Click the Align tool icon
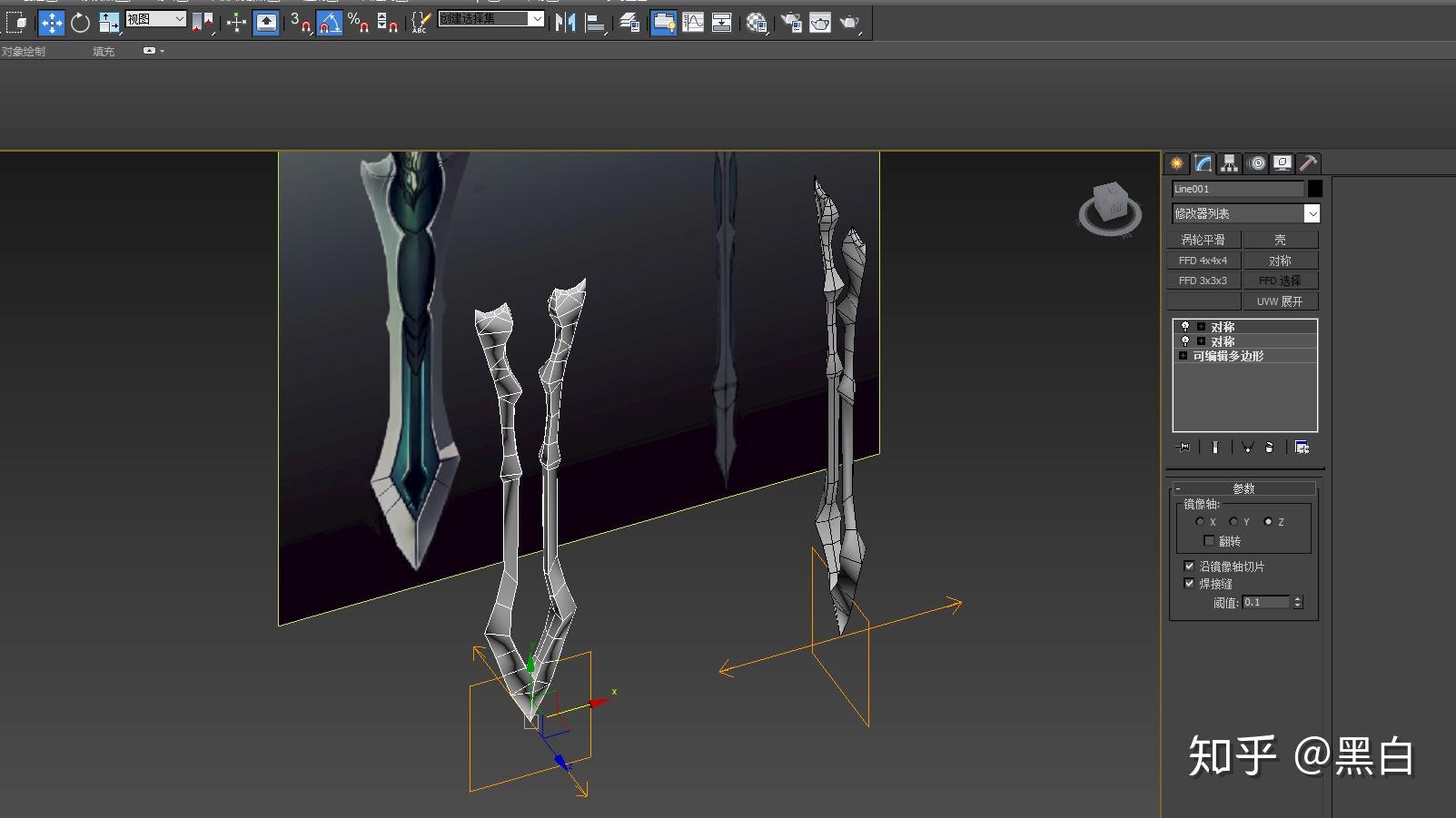This screenshot has height=818, width=1456. click(x=596, y=22)
